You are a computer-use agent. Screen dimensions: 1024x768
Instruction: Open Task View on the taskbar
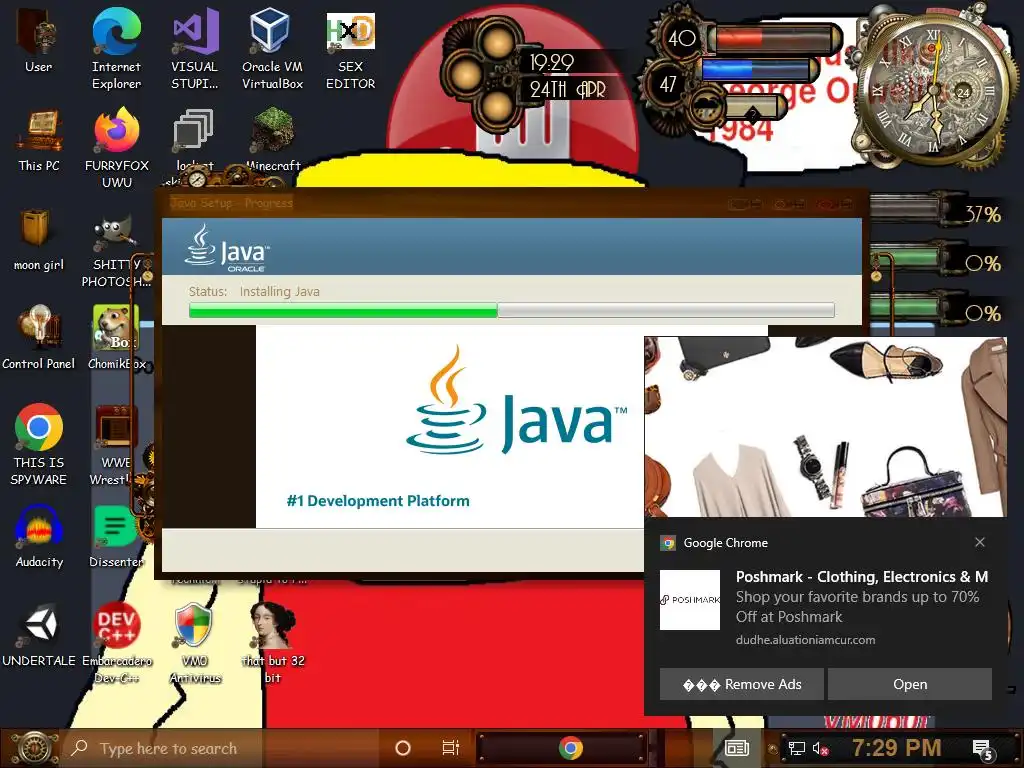click(x=451, y=748)
